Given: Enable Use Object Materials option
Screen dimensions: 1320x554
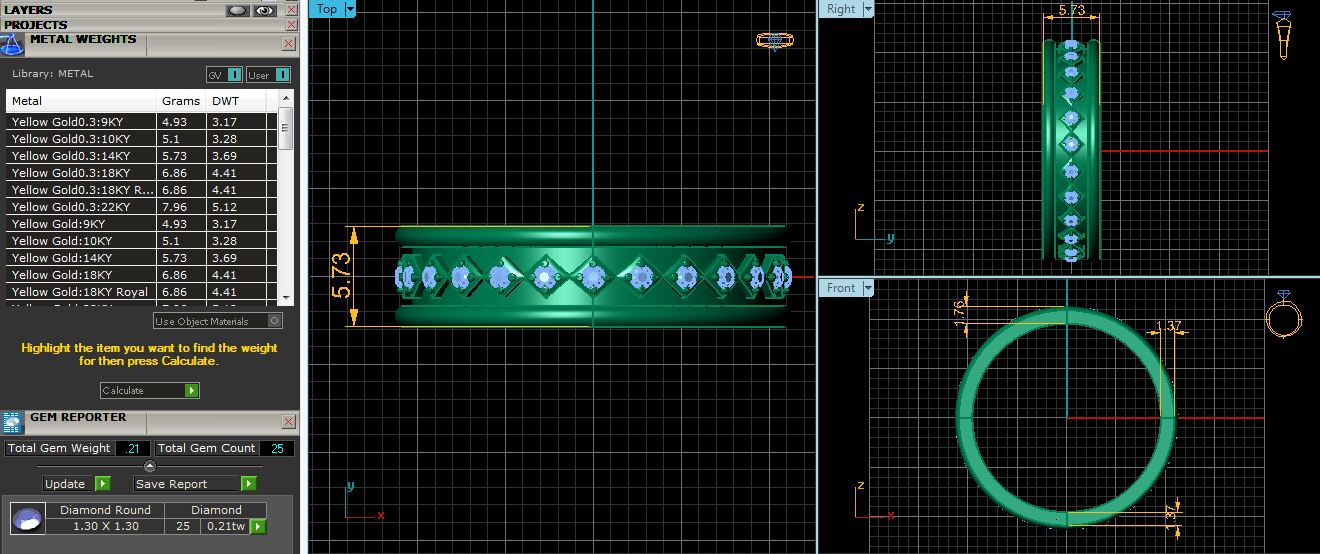Looking at the screenshot, I should click(x=275, y=321).
